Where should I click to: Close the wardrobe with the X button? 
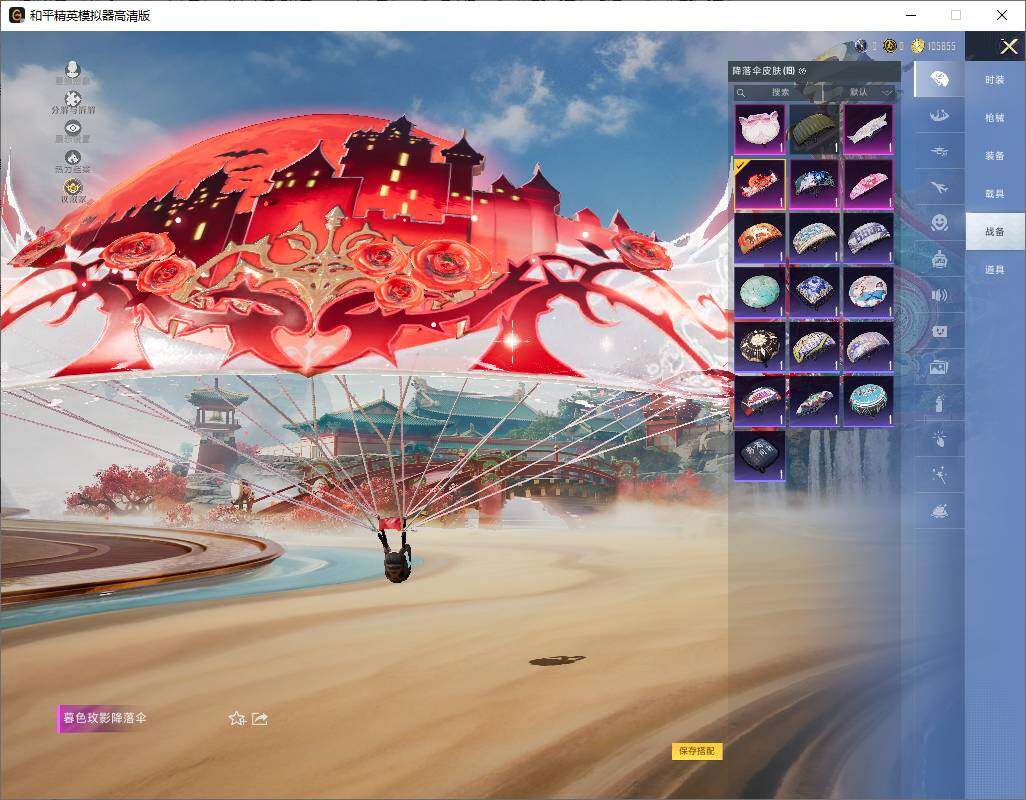[1009, 46]
